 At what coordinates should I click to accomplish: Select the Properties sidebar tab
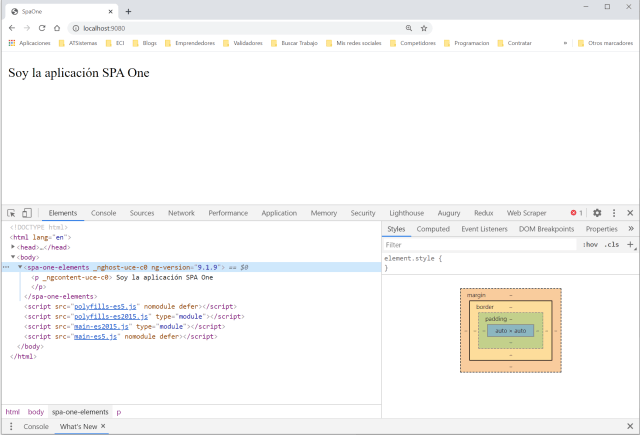(x=601, y=229)
